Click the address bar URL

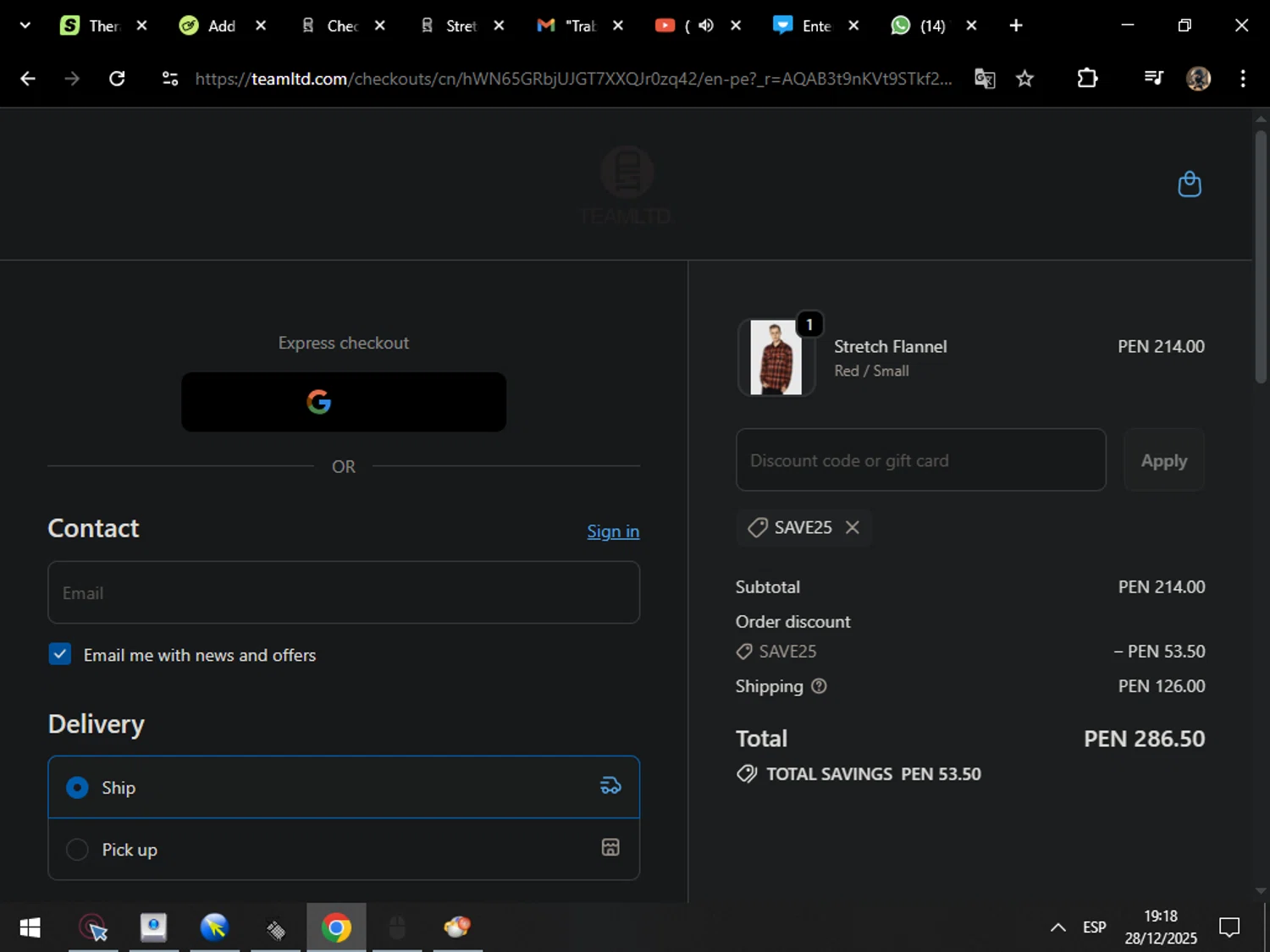click(x=572, y=79)
